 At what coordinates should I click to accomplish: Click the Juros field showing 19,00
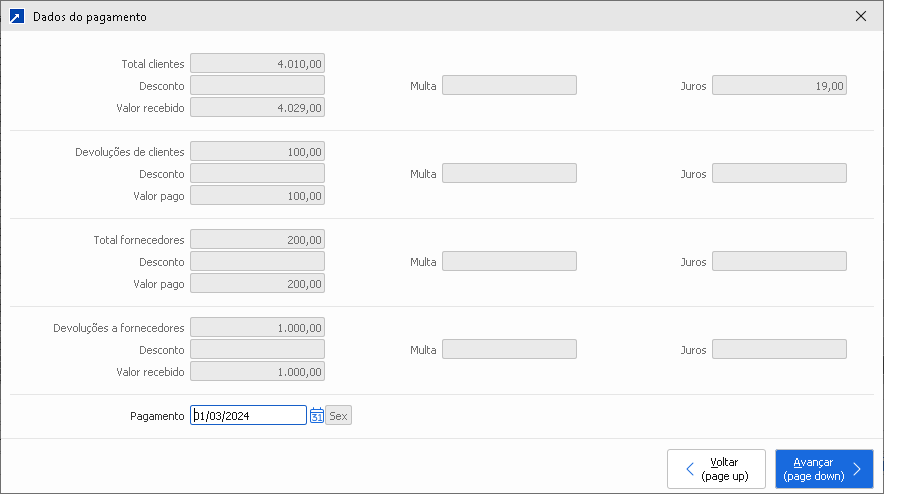click(x=779, y=86)
